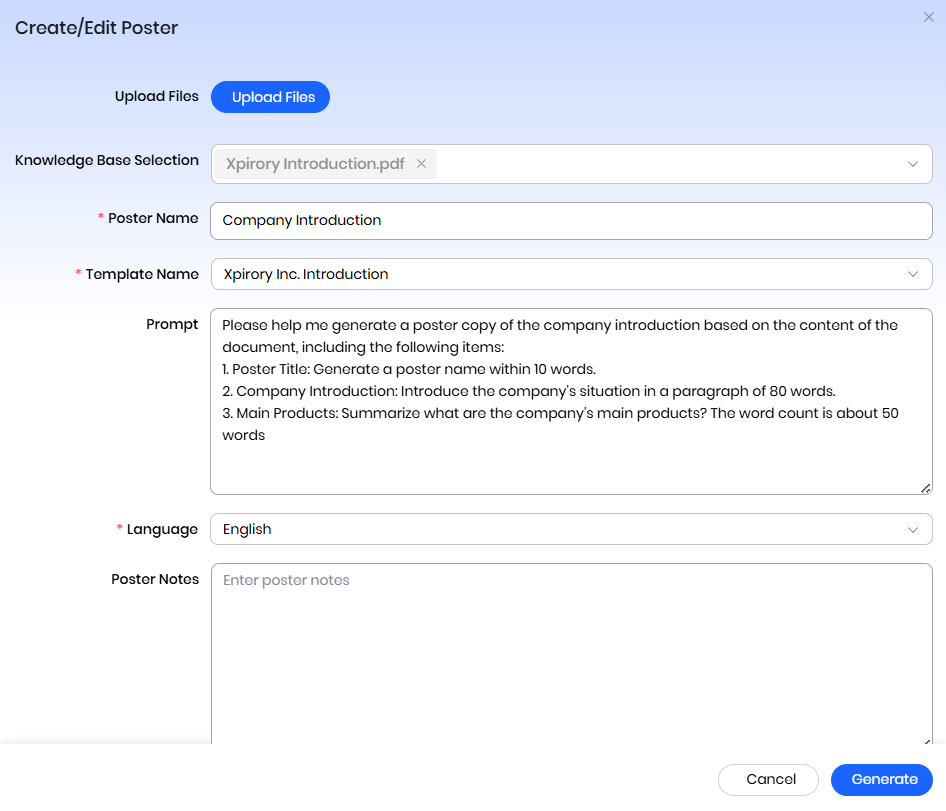Focus the Poster Name input field
Screen dimensions: 946x811
570,221
